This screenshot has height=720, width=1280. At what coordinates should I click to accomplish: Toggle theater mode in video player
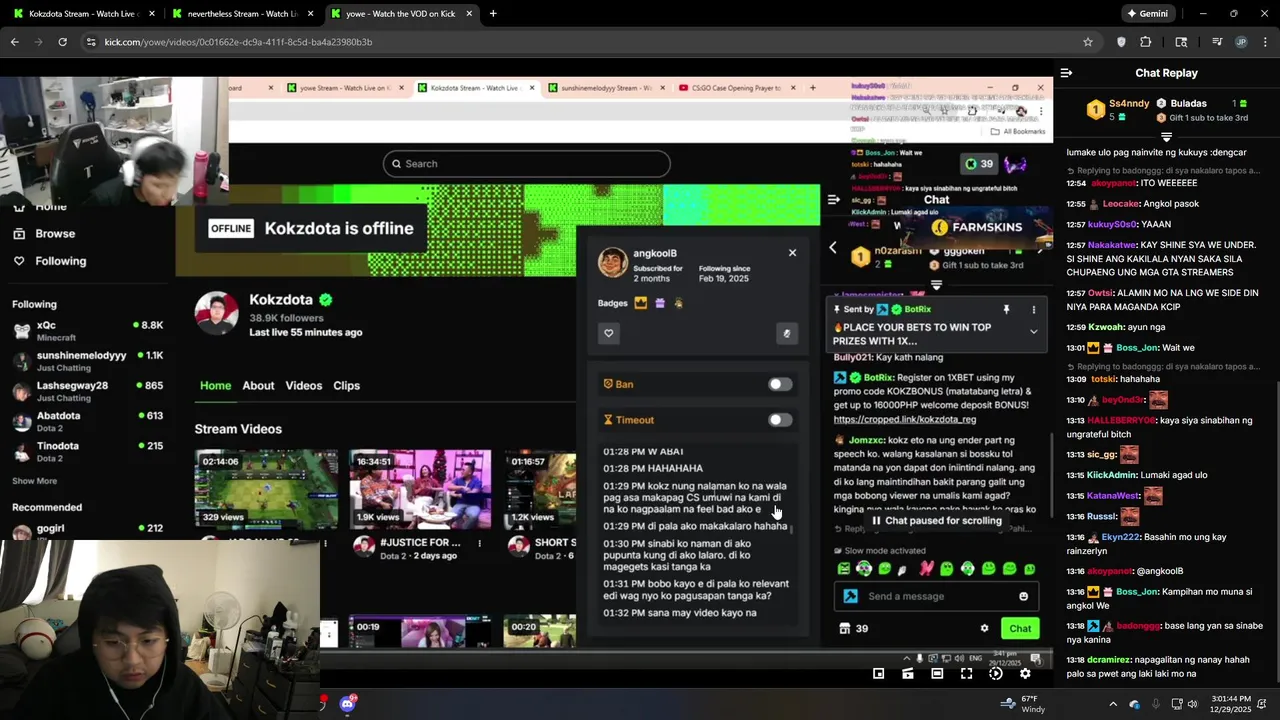[937, 674]
